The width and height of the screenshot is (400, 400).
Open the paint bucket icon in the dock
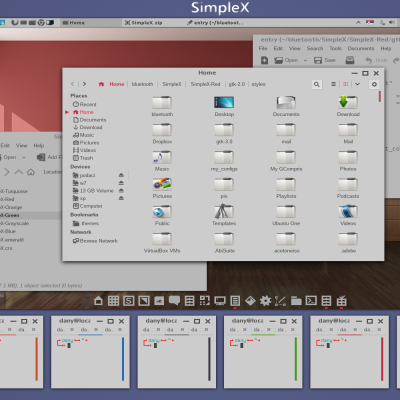250,301
